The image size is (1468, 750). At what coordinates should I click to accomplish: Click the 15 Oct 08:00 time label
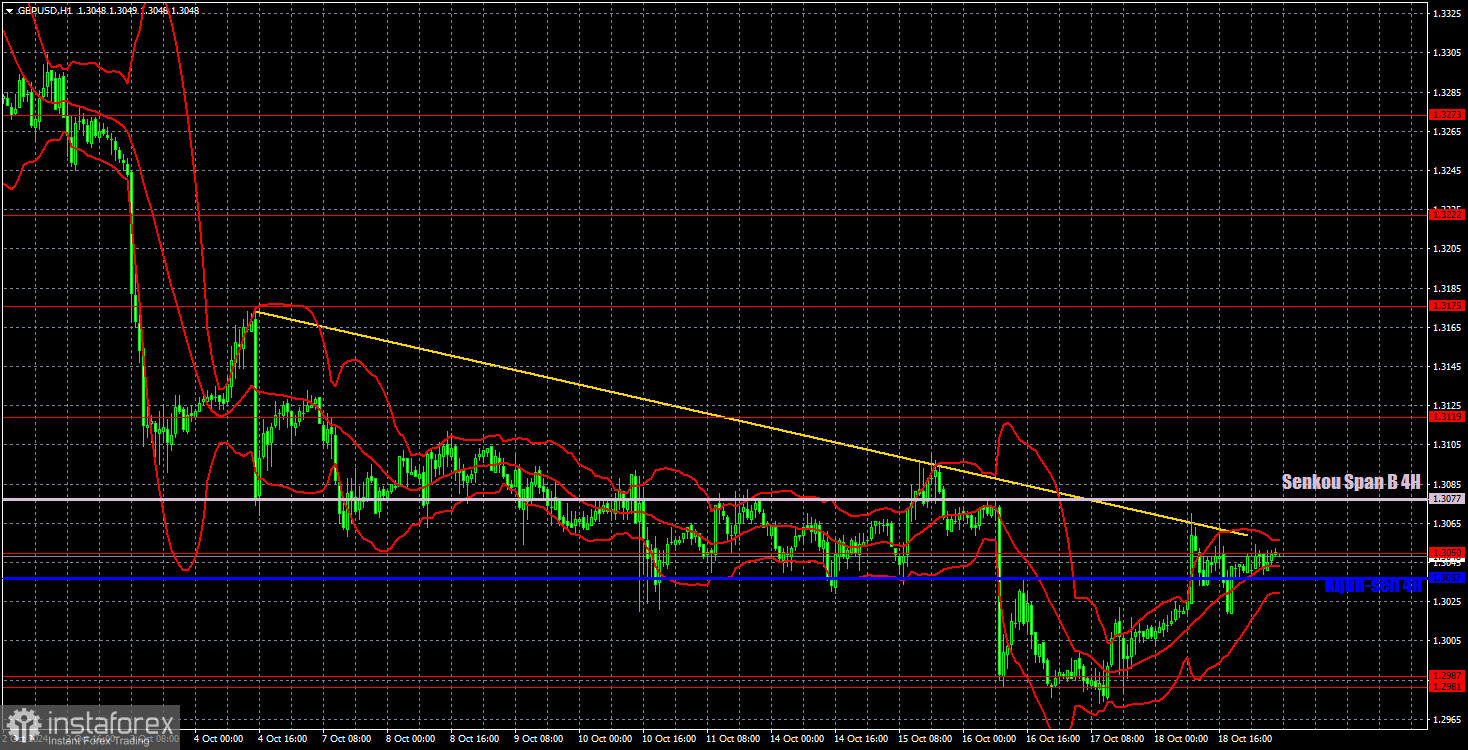pos(924,739)
